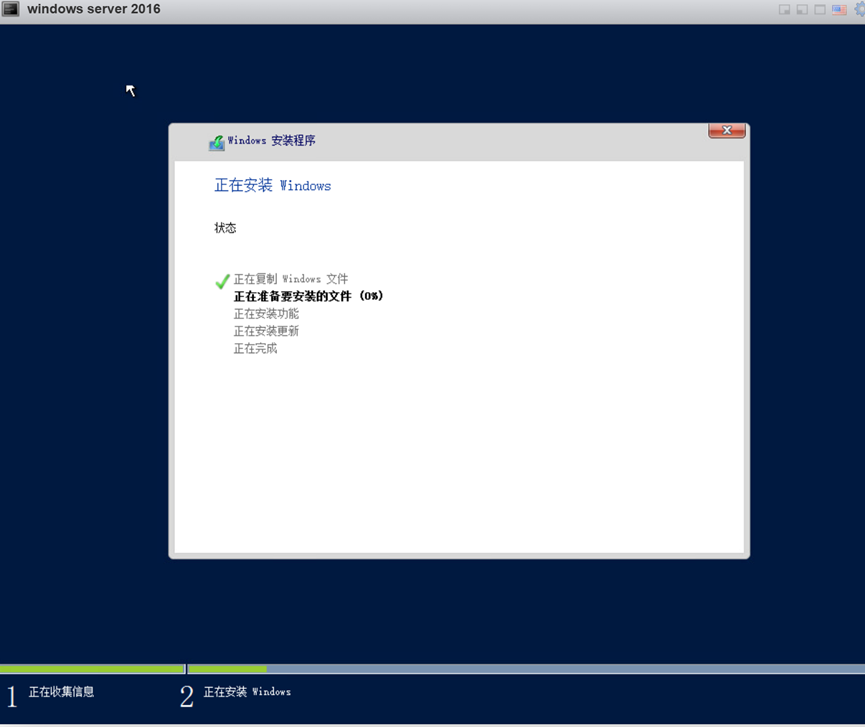
Task: Open the console settings gear icon
Action: coord(859,9)
